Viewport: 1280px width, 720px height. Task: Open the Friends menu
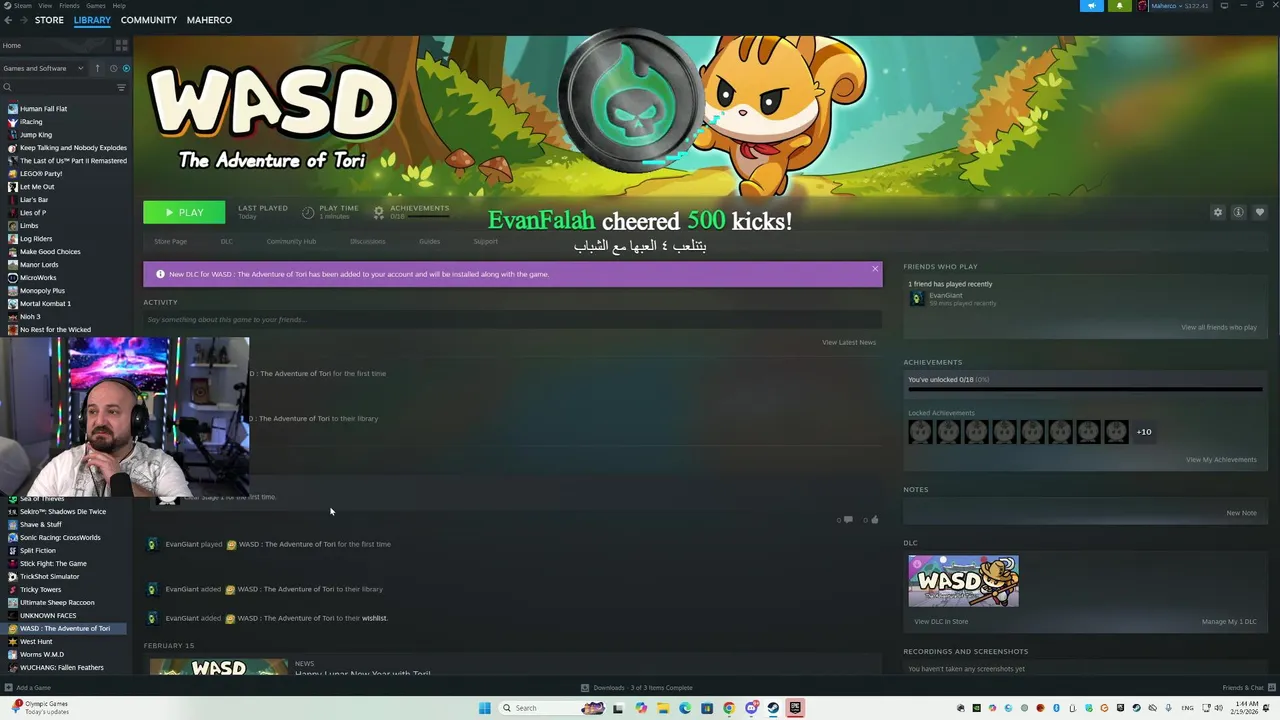click(69, 6)
